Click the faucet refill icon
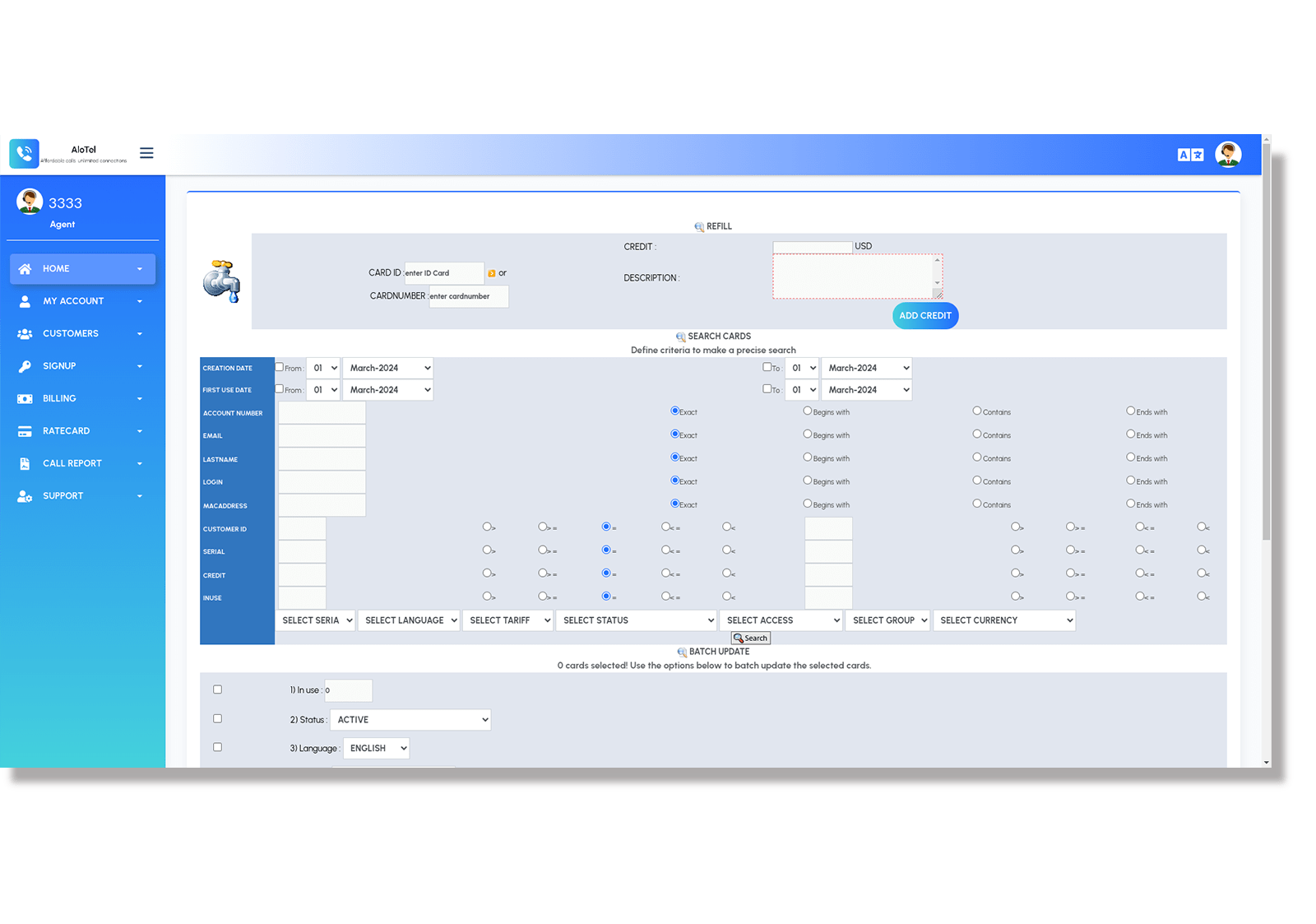1316x924 pixels. coord(220,282)
